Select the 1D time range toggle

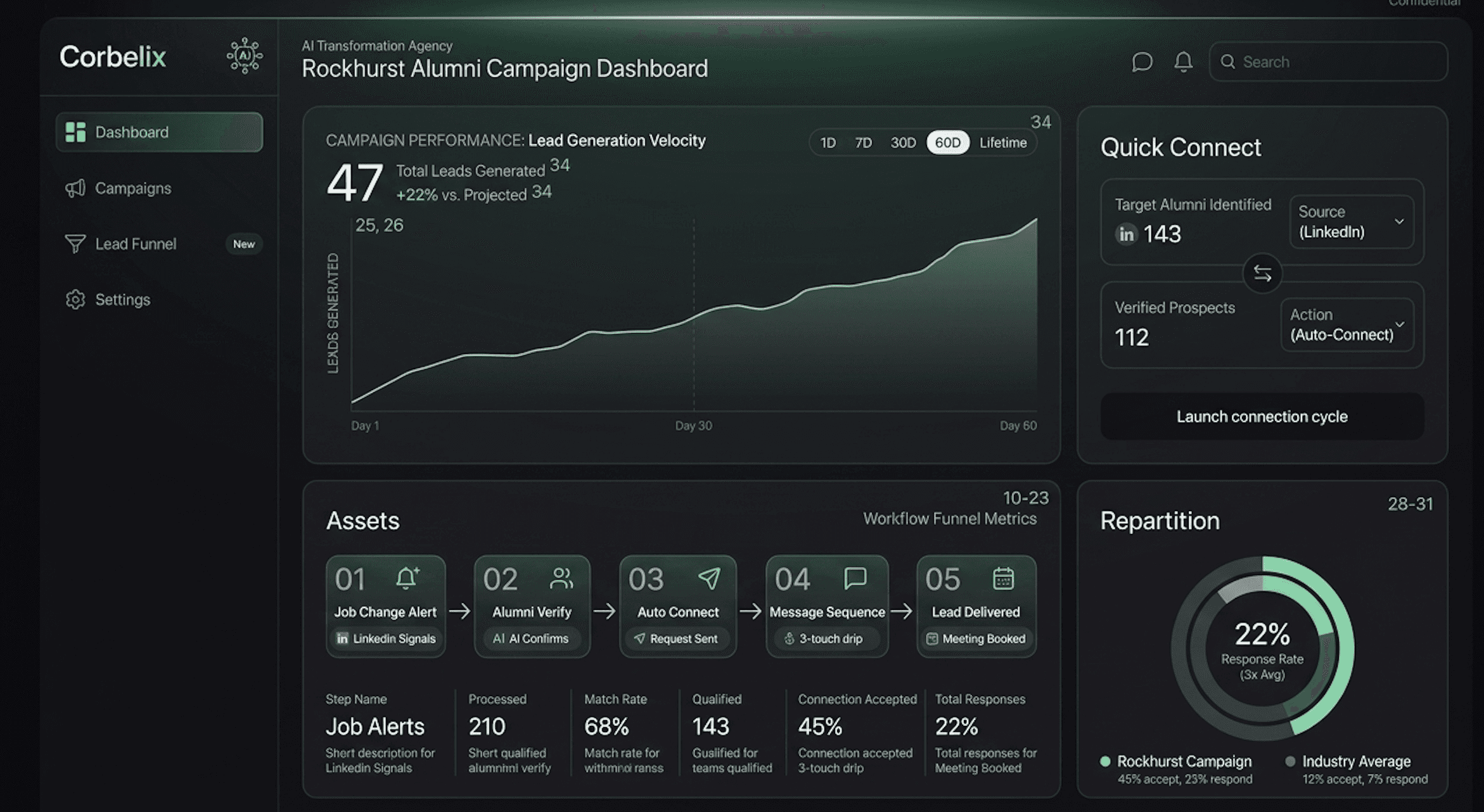point(828,143)
